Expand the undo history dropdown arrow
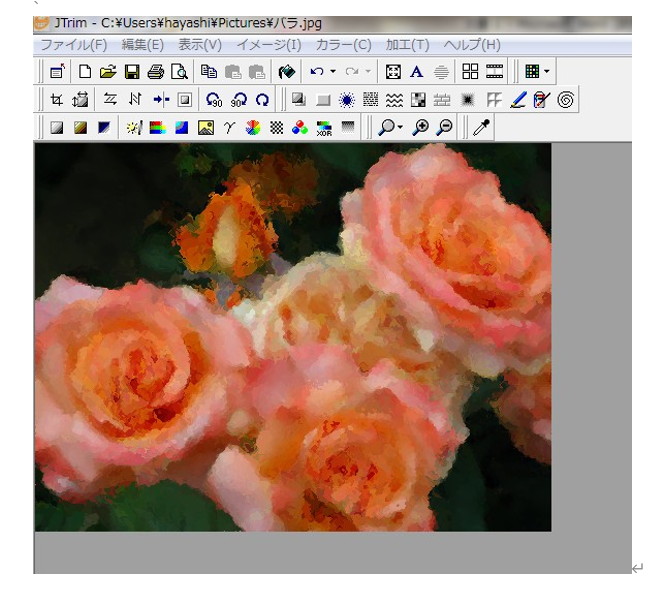This screenshot has width=659, height=589. (x=332, y=72)
